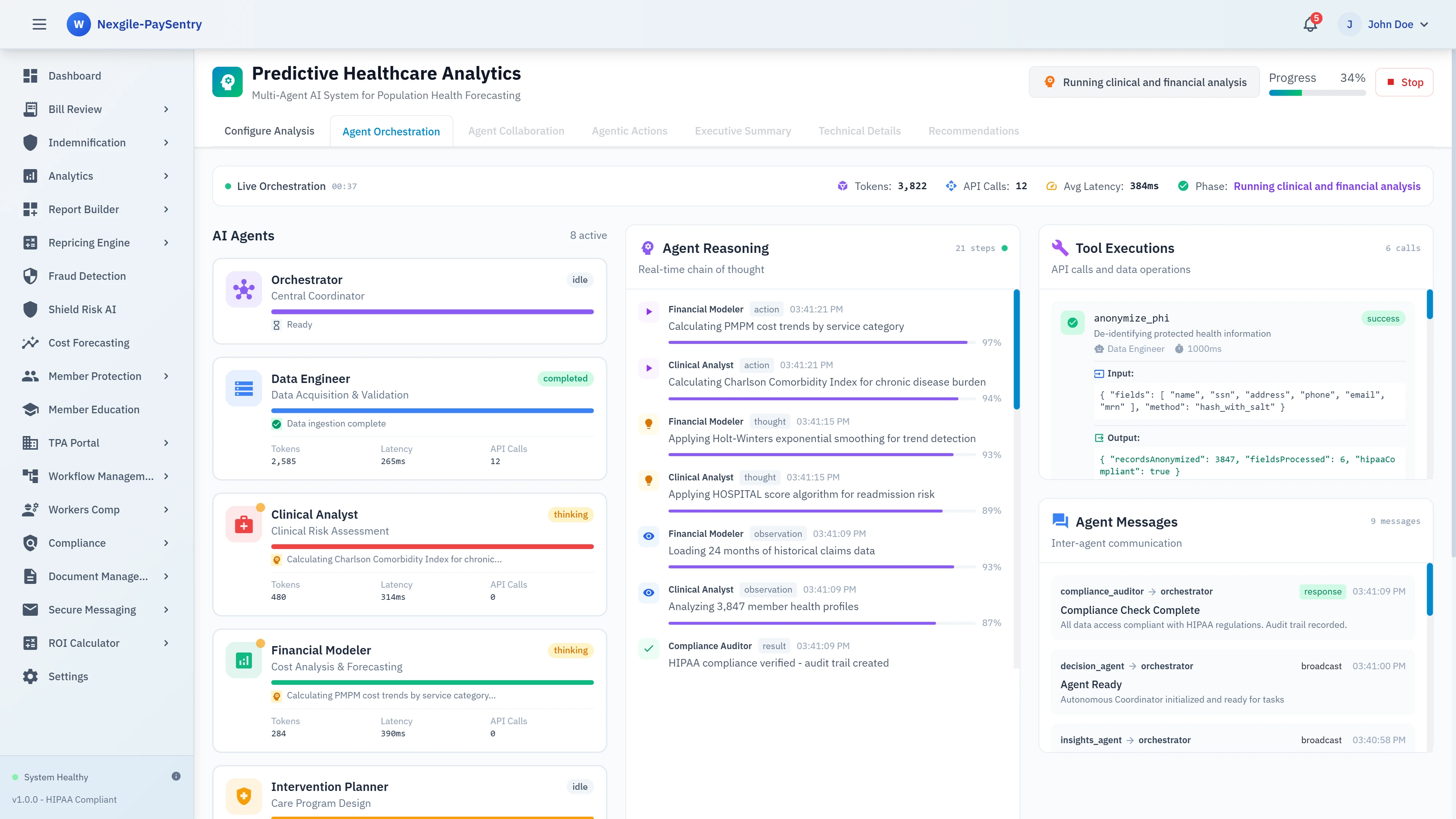1456x819 pixels.
Task: Click the Nexgile-PaySentry logo icon
Action: pos(78,24)
